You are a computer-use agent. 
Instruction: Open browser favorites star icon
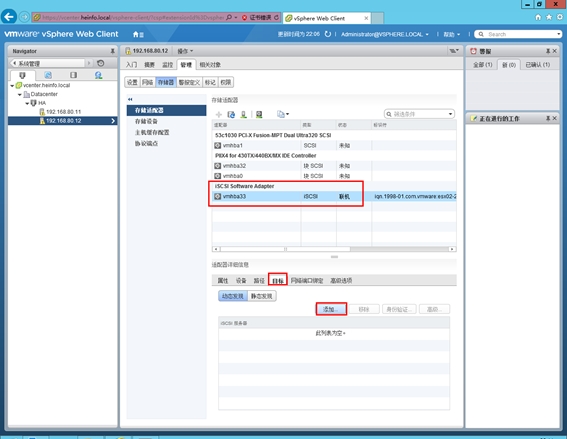[549, 17]
